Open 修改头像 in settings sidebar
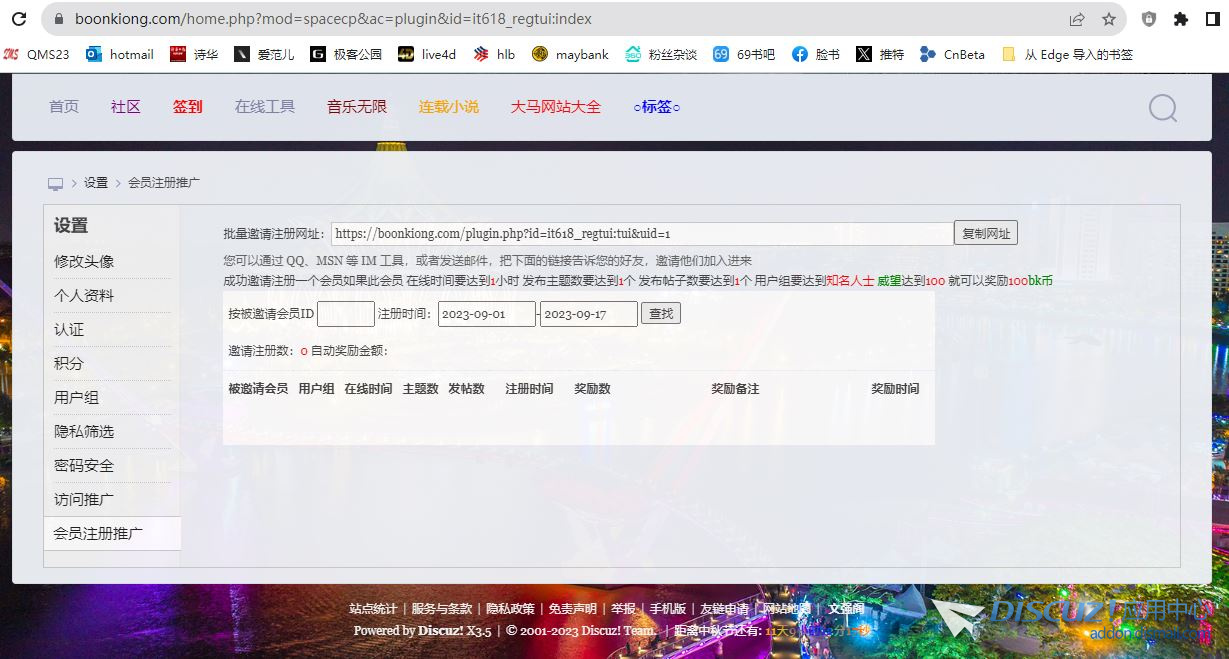Screen dimensions: 1229x659 tap(84, 262)
